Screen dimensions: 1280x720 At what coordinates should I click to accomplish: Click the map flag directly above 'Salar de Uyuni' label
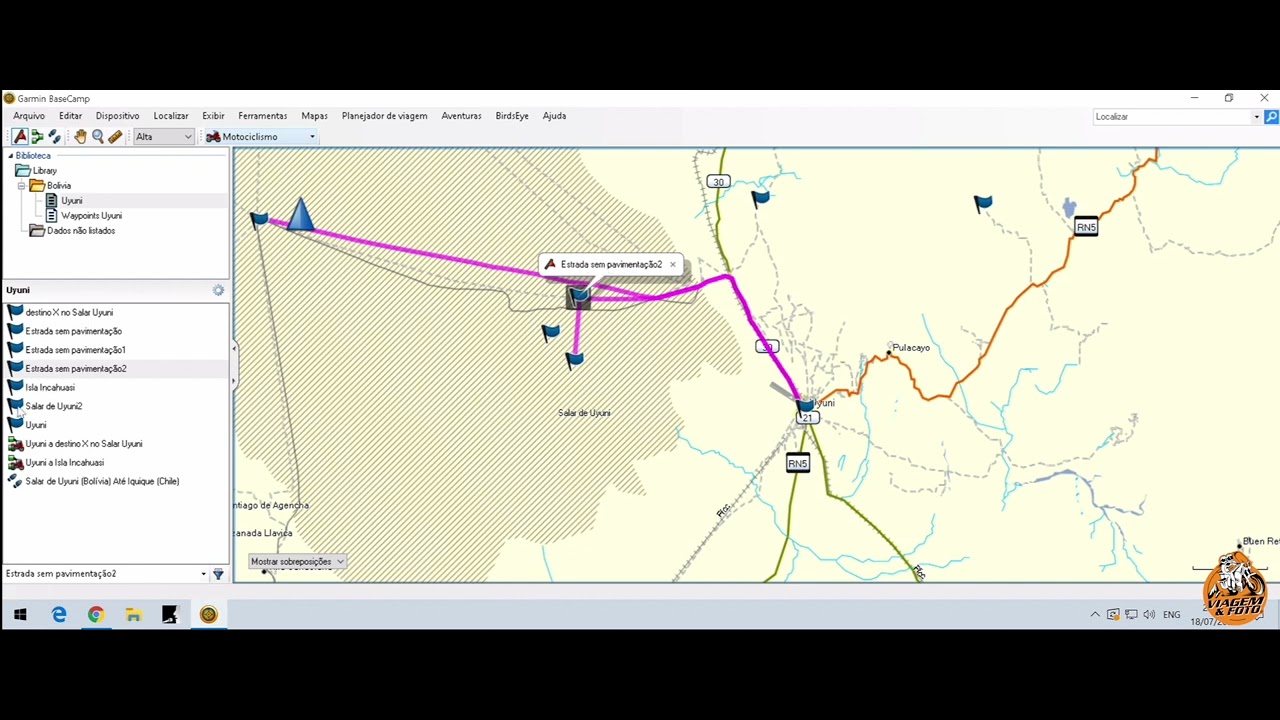pos(574,360)
